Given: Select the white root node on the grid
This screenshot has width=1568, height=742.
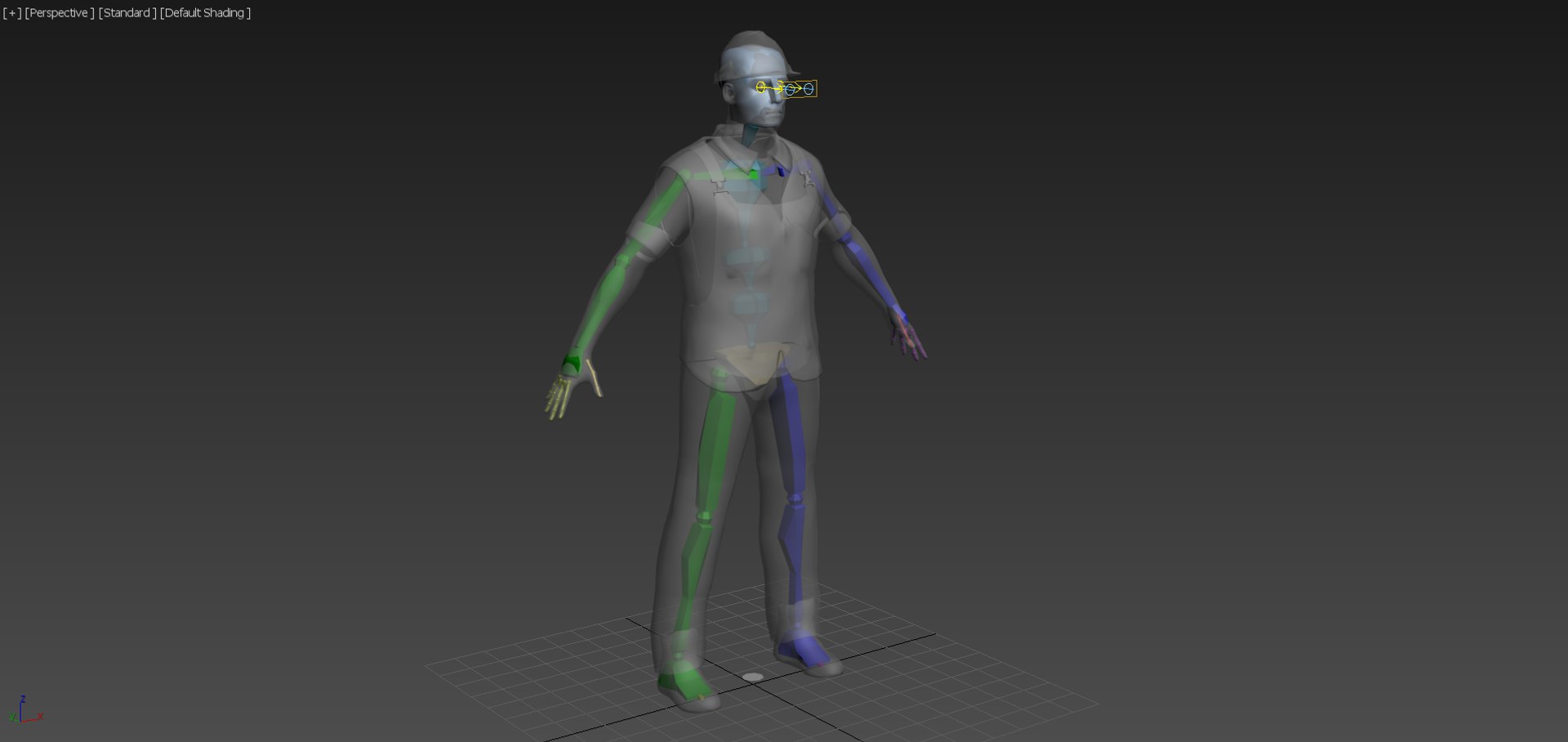Looking at the screenshot, I should pos(753,677).
